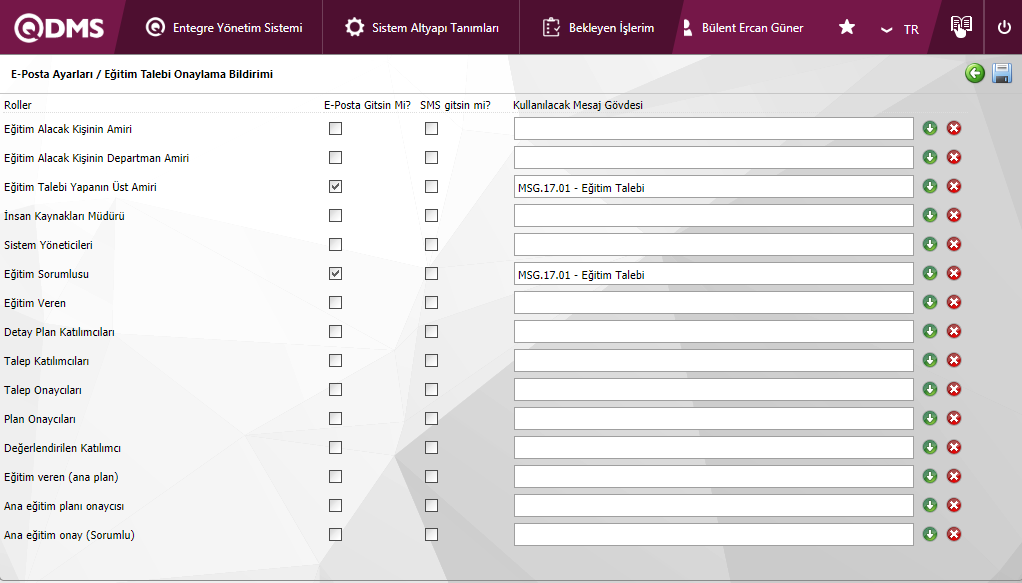
Task: Open the favorites star icon
Action: 846,27
